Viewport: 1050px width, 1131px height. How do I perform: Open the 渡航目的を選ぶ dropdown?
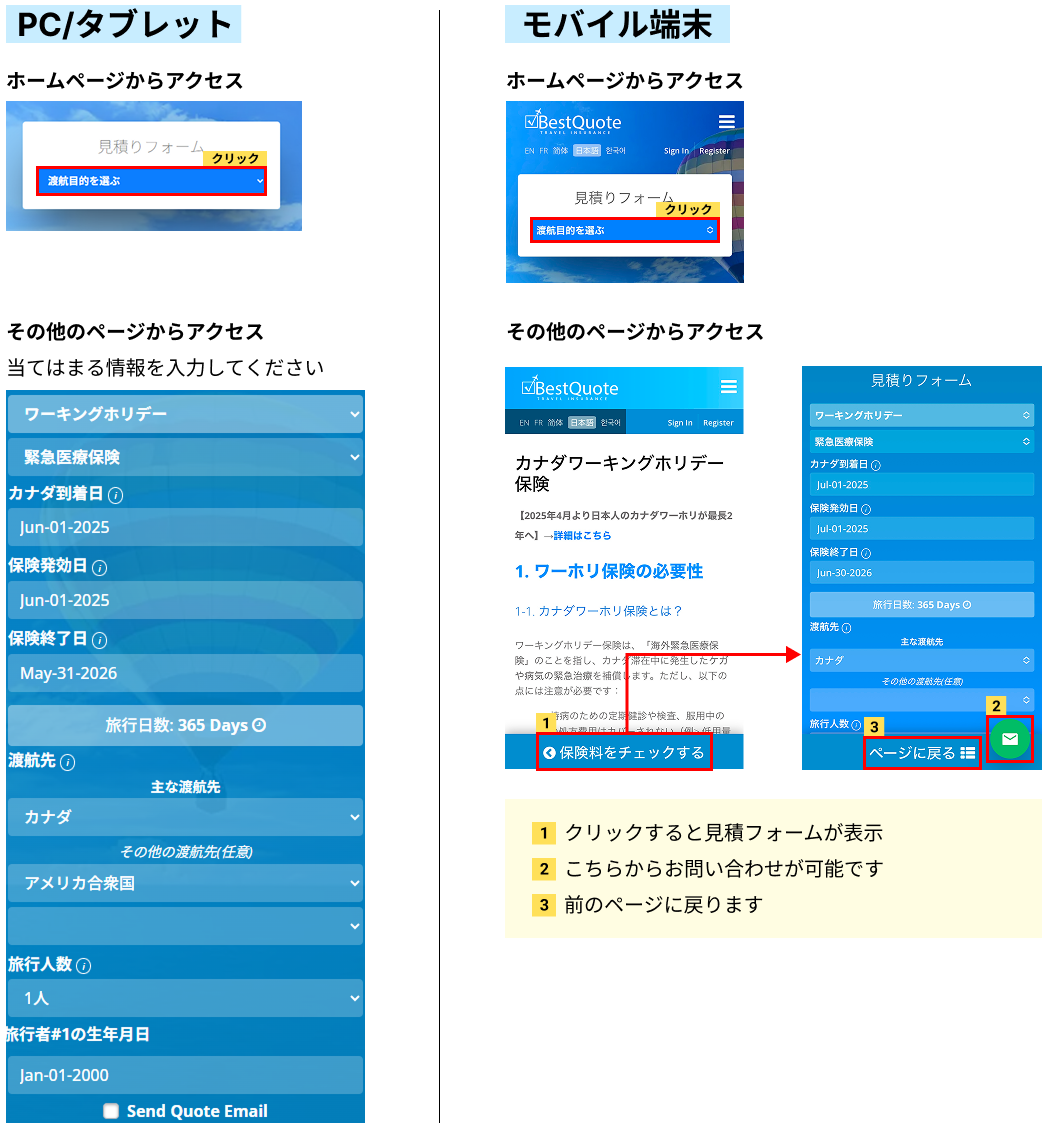click(x=150, y=181)
